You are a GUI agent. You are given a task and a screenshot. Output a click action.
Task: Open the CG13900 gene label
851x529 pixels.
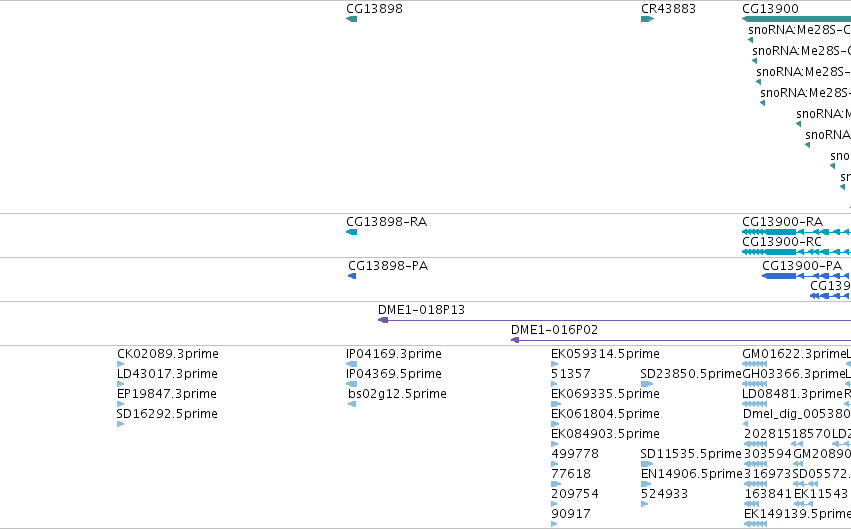[x=770, y=9]
